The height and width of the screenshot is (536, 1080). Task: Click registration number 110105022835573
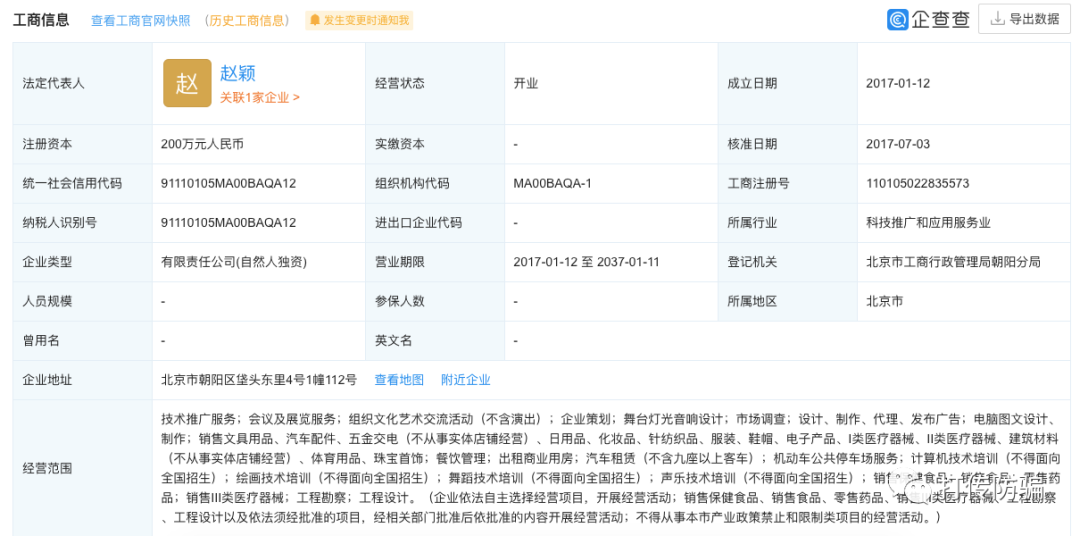click(917, 184)
